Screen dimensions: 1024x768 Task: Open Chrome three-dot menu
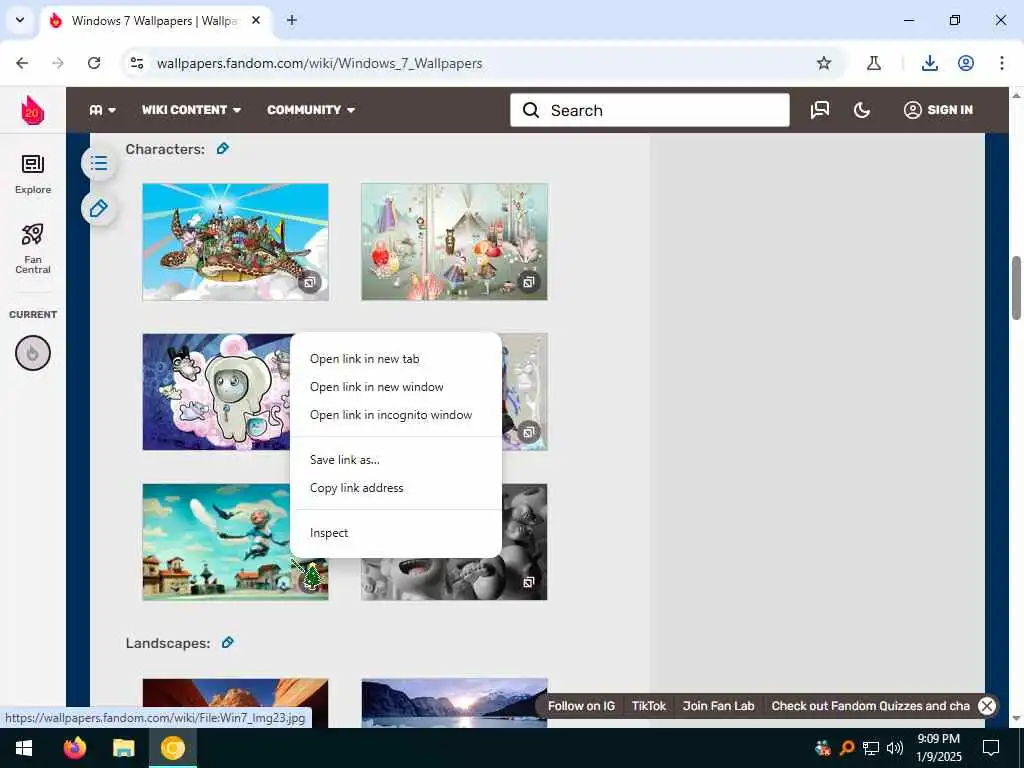click(x=1002, y=63)
